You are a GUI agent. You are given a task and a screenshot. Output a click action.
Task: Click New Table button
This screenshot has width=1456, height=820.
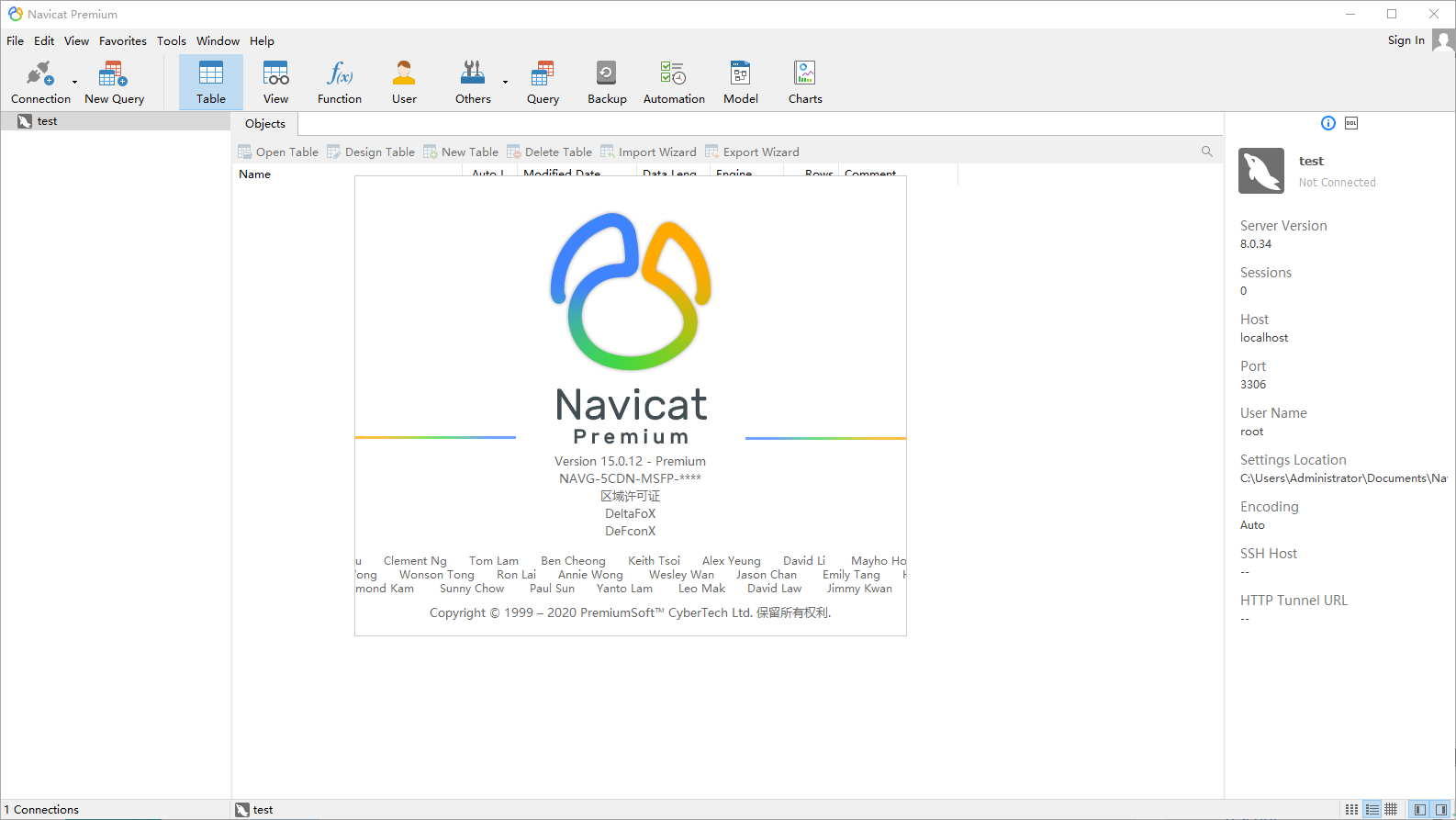tap(461, 152)
